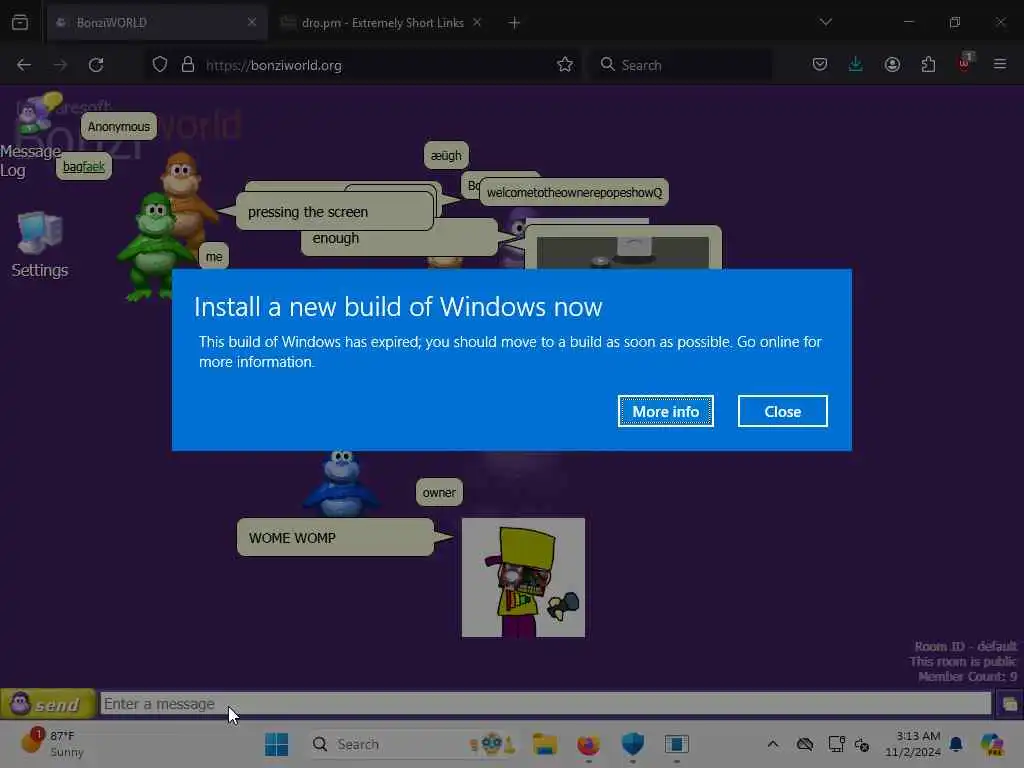The width and height of the screenshot is (1024, 768).
Task: Click the pressing the screen bubble
Action: tap(335, 212)
